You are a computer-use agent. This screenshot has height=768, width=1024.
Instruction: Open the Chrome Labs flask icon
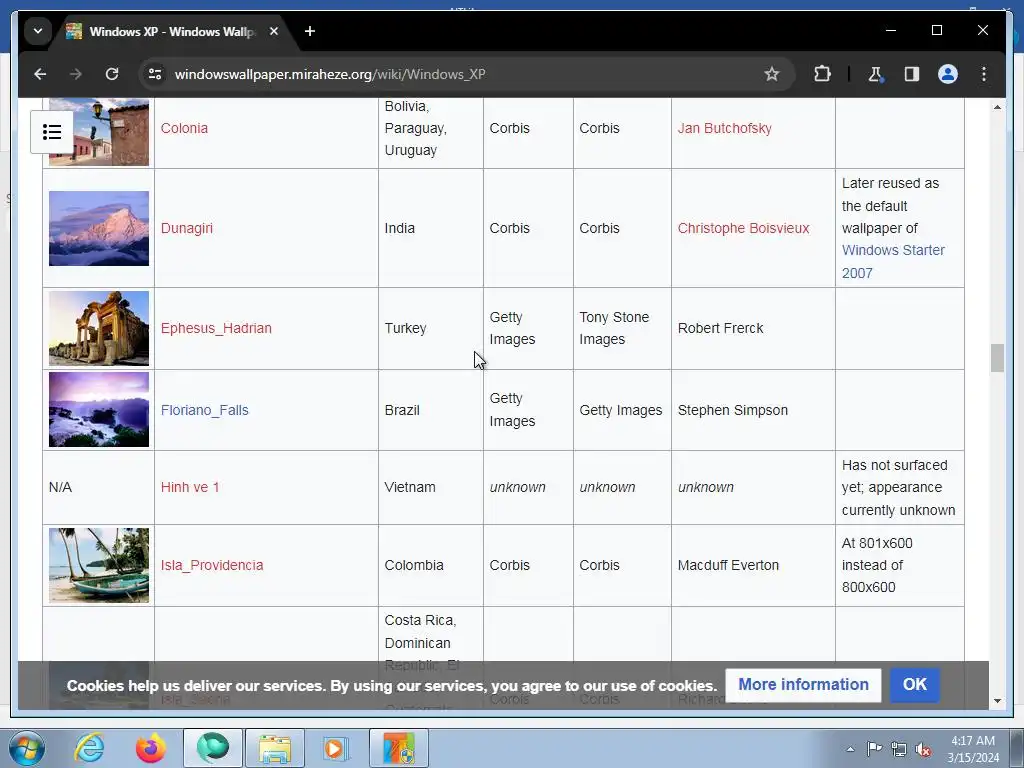pyautogui.click(x=875, y=74)
